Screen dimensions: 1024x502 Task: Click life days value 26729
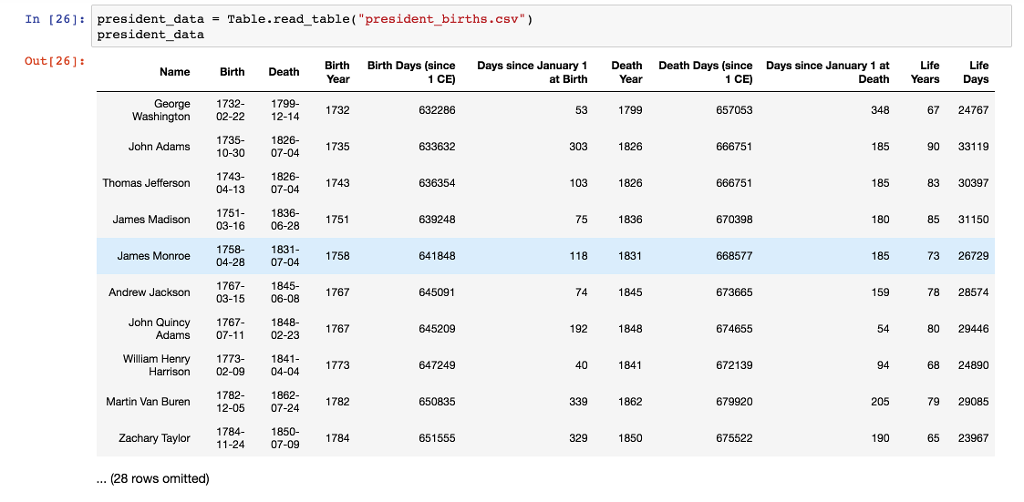(x=973, y=256)
